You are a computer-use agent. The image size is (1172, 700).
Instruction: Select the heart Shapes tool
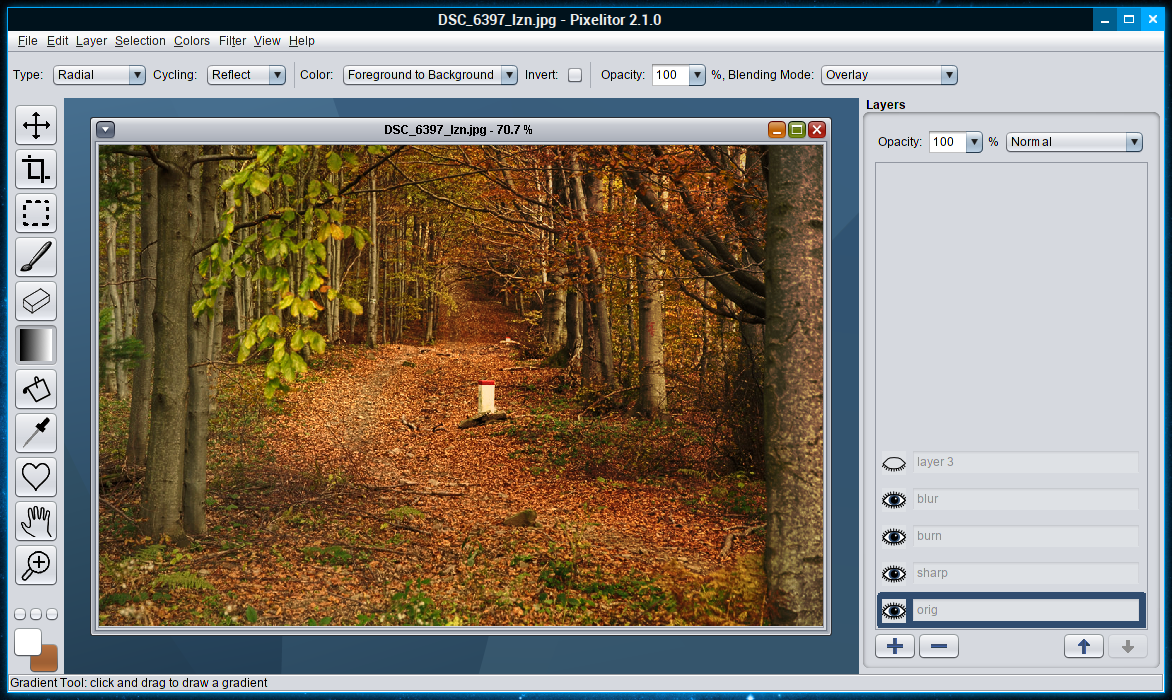(x=36, y=477)
